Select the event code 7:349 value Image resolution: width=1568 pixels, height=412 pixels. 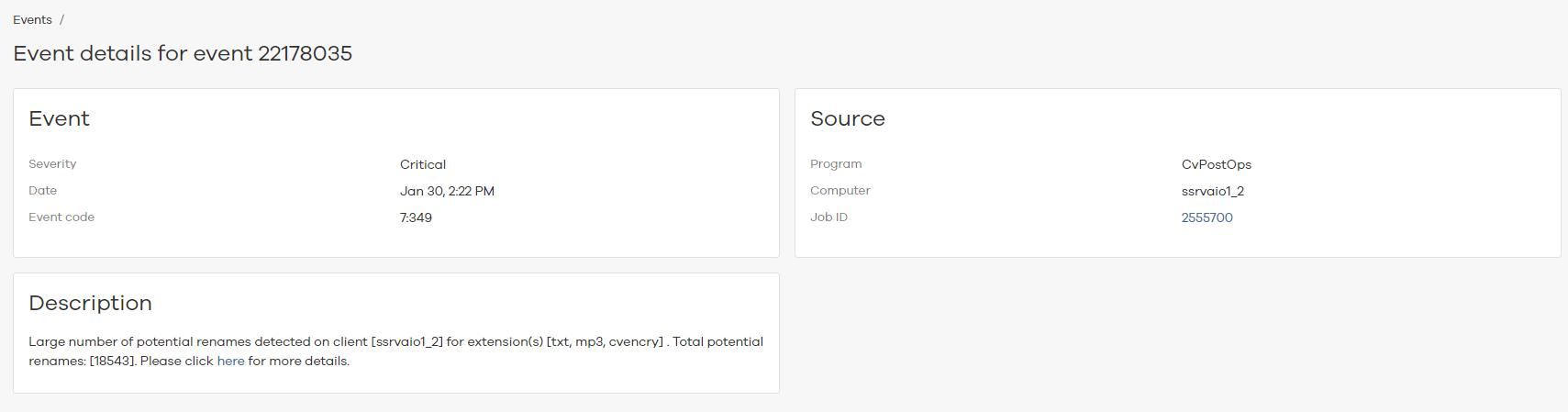(x=416, y=218)
